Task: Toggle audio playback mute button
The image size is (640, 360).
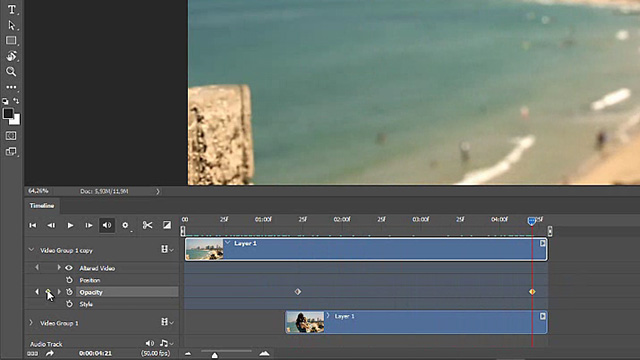Action: [107, 225]
